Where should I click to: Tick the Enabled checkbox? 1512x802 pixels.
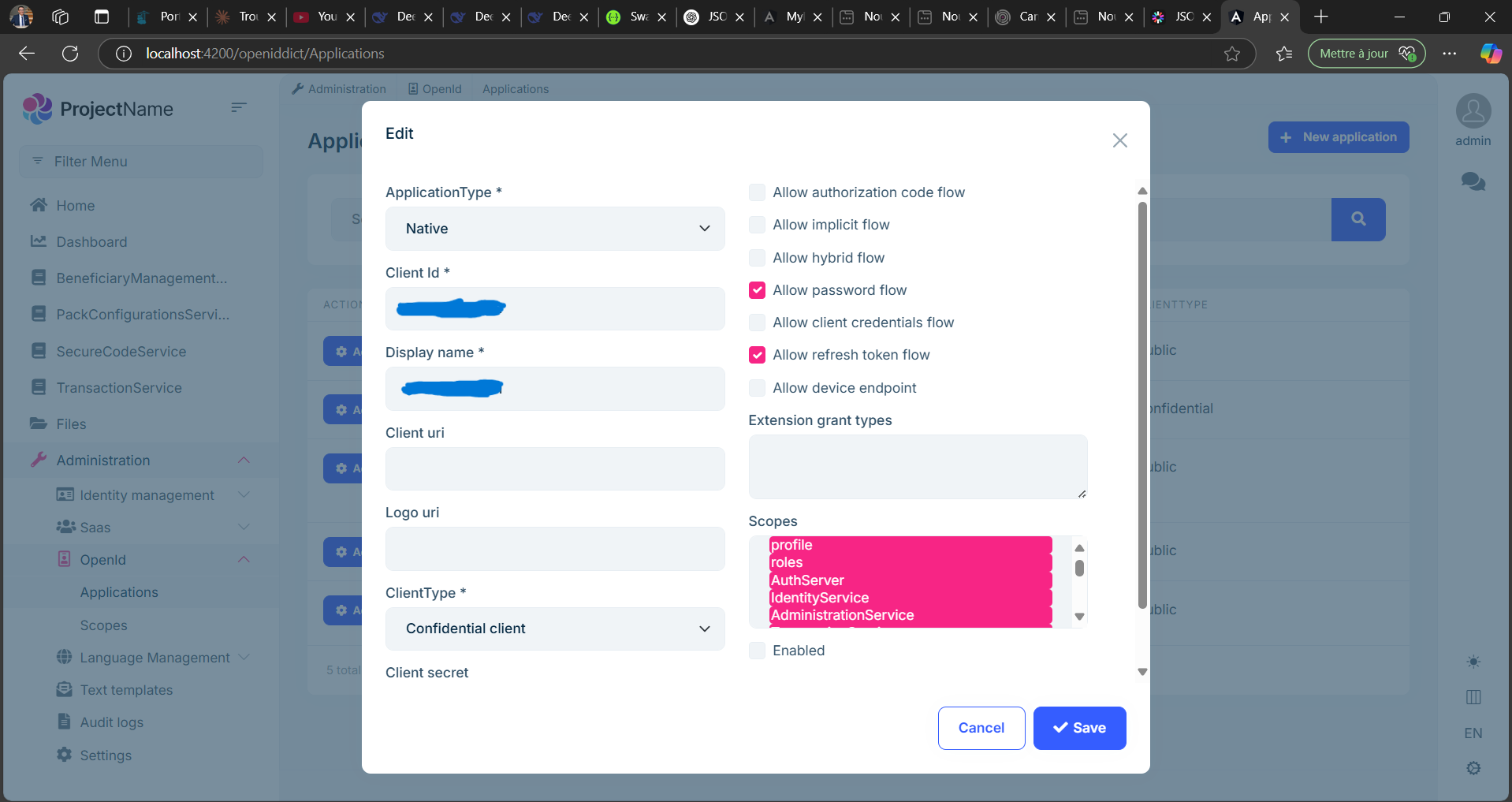(x=757, y=651)
